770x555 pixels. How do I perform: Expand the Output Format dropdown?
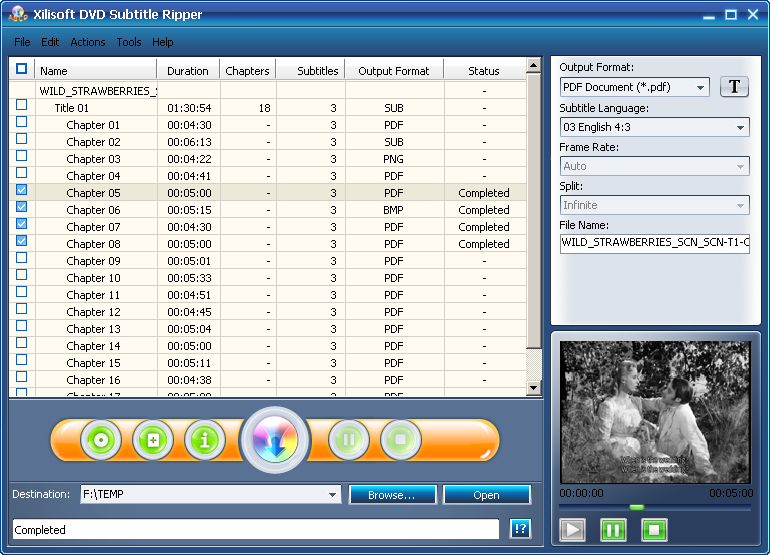click(x=701, y=87)
